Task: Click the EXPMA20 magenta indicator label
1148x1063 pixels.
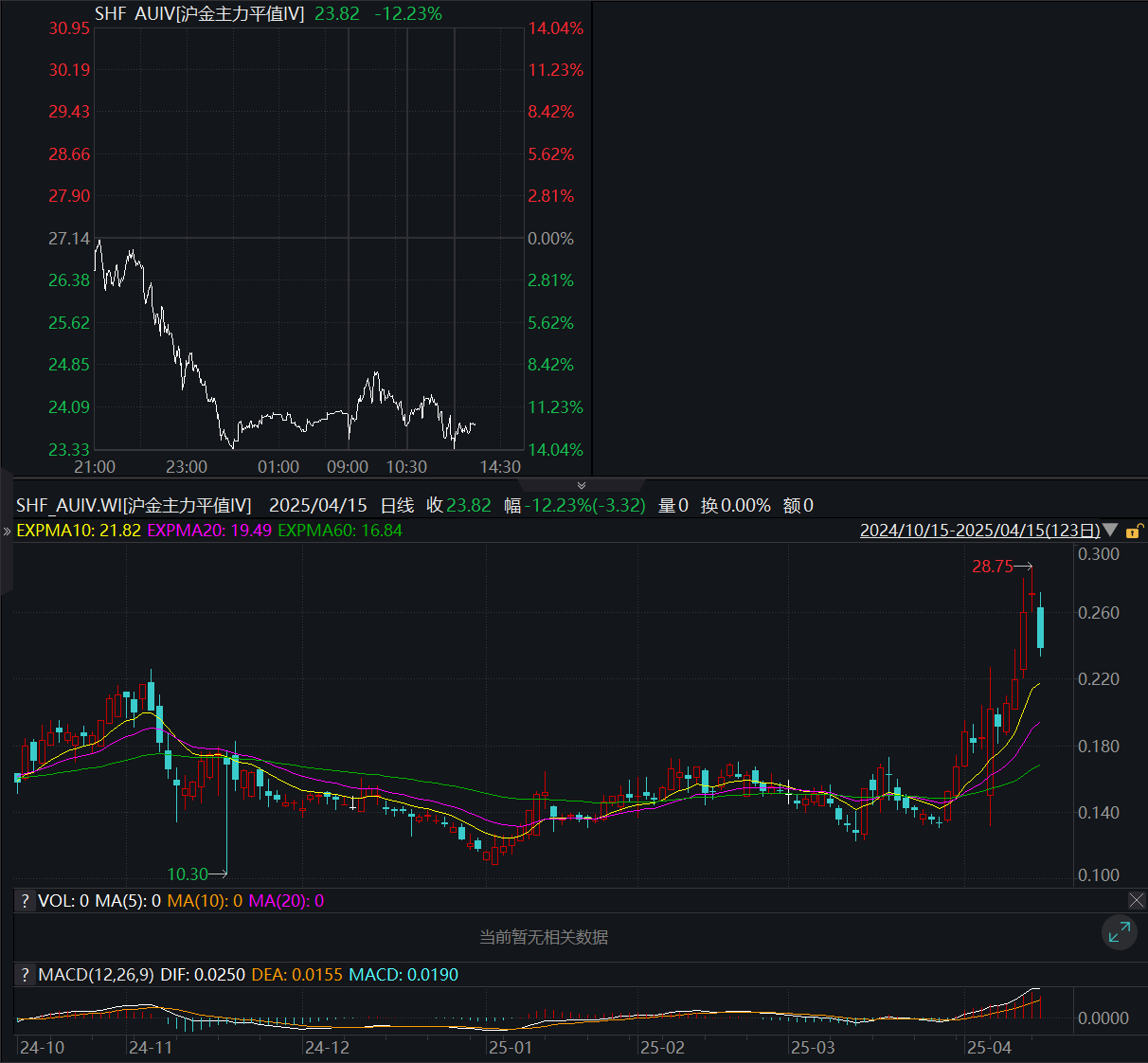Action: tap(209, 531)
